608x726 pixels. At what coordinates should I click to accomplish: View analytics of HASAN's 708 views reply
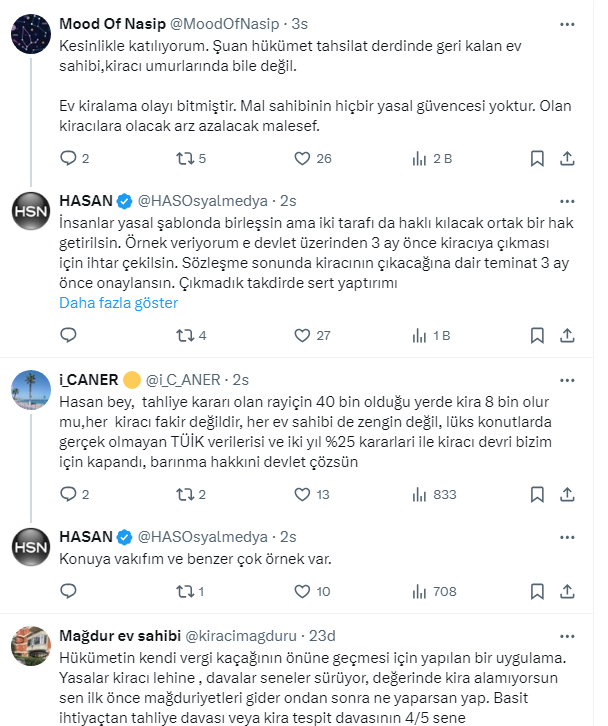(x=420, y=591)
